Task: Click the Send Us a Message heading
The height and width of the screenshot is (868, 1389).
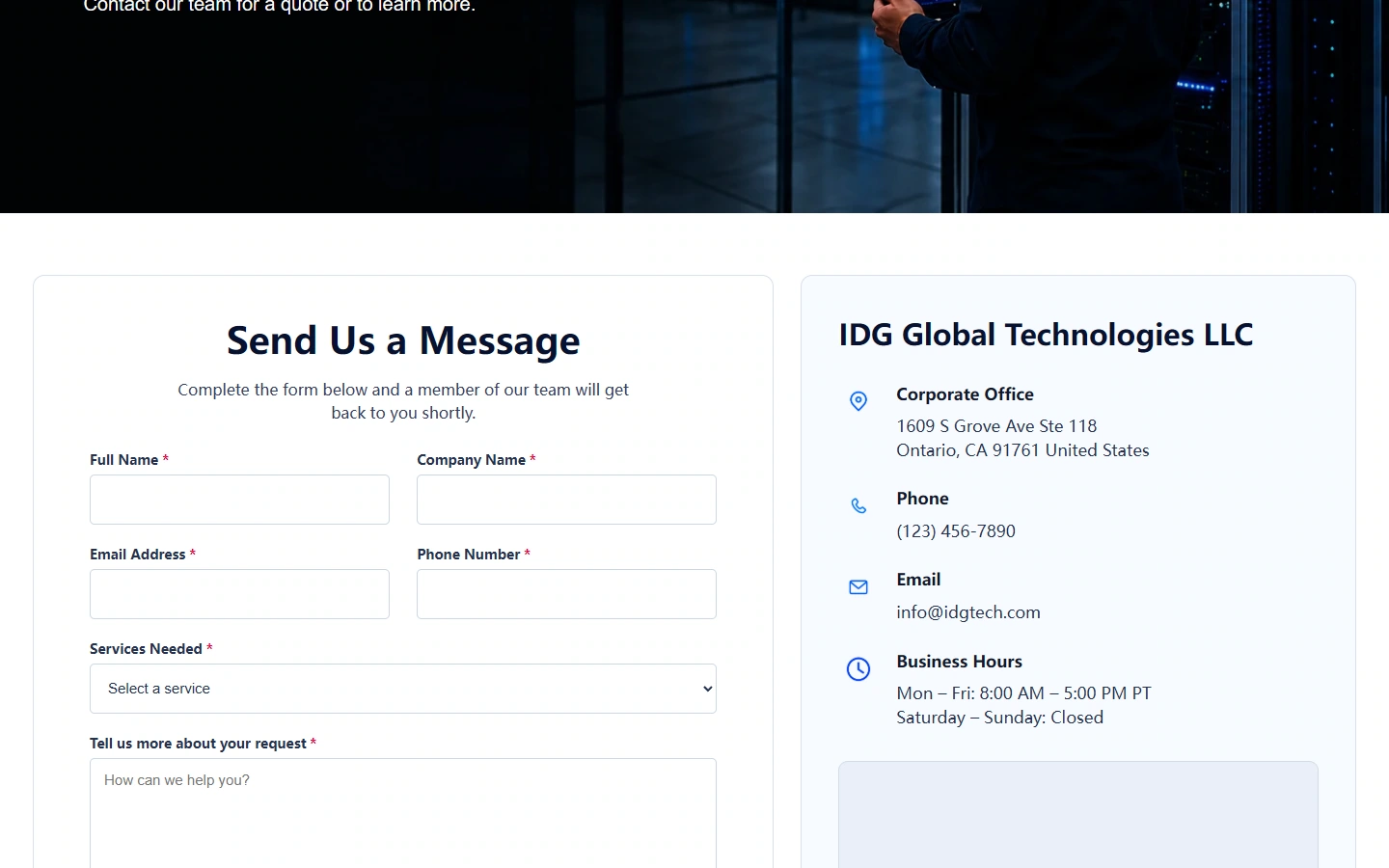Action: point(403,341)
